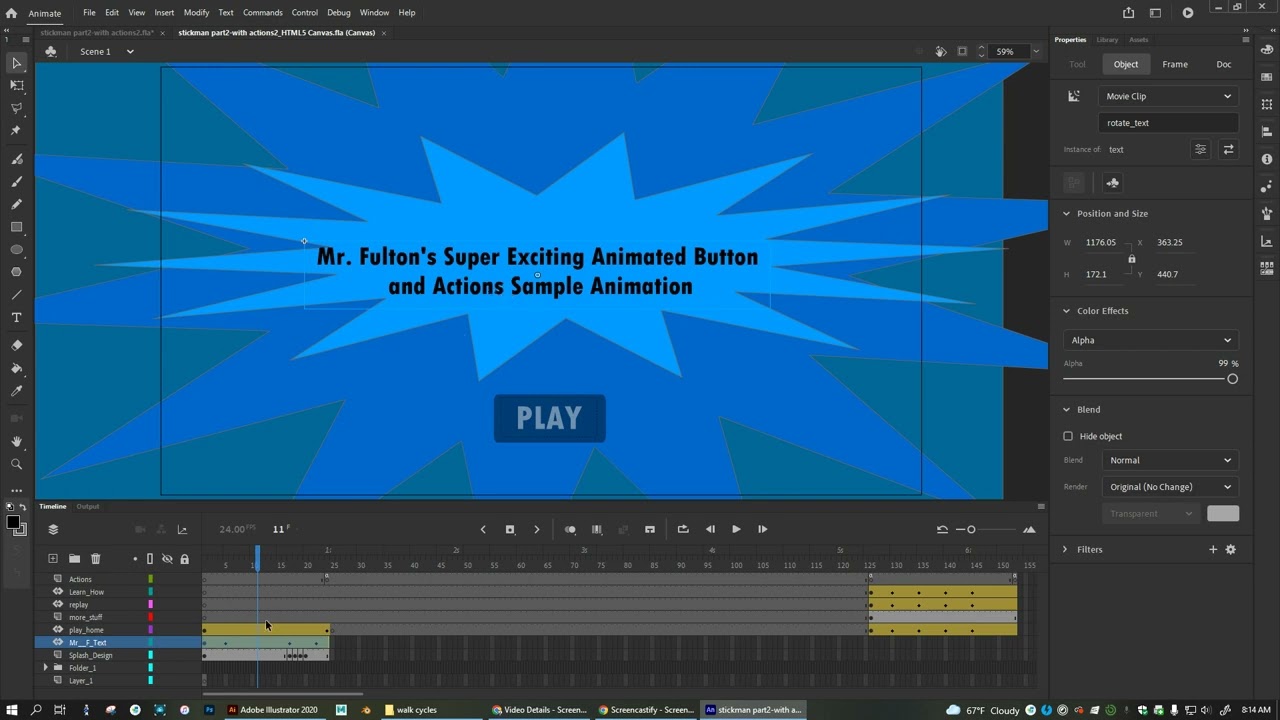Toggle lock all layers padlock icon
The width and height of the screenshot is (1280, 720).
point(184,559)
